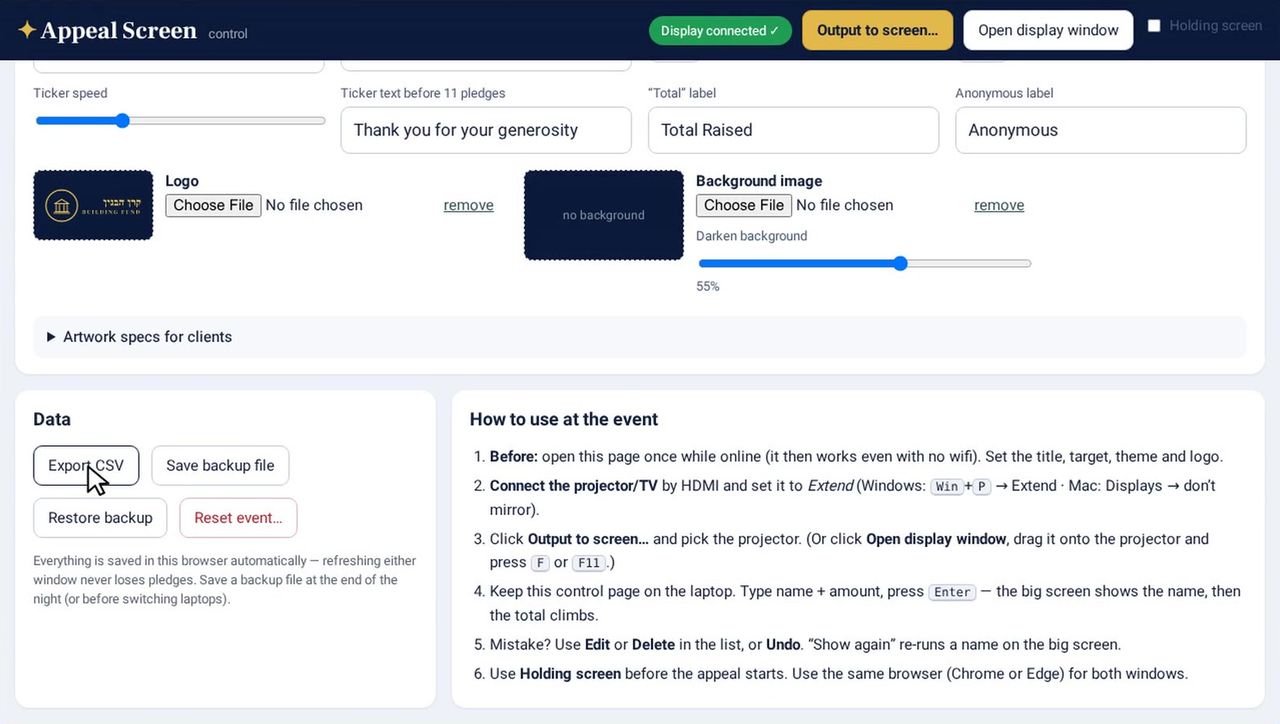Click the Display connected status badge

click(x=720, y=31)
